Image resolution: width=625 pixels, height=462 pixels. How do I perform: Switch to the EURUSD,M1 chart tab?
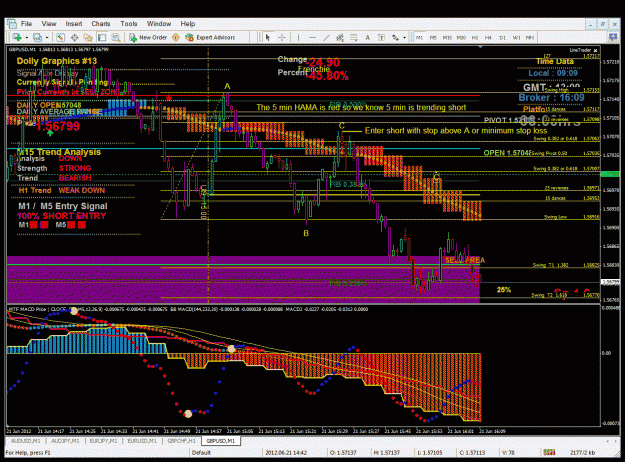pyautogui.click(x=142, y=441)
